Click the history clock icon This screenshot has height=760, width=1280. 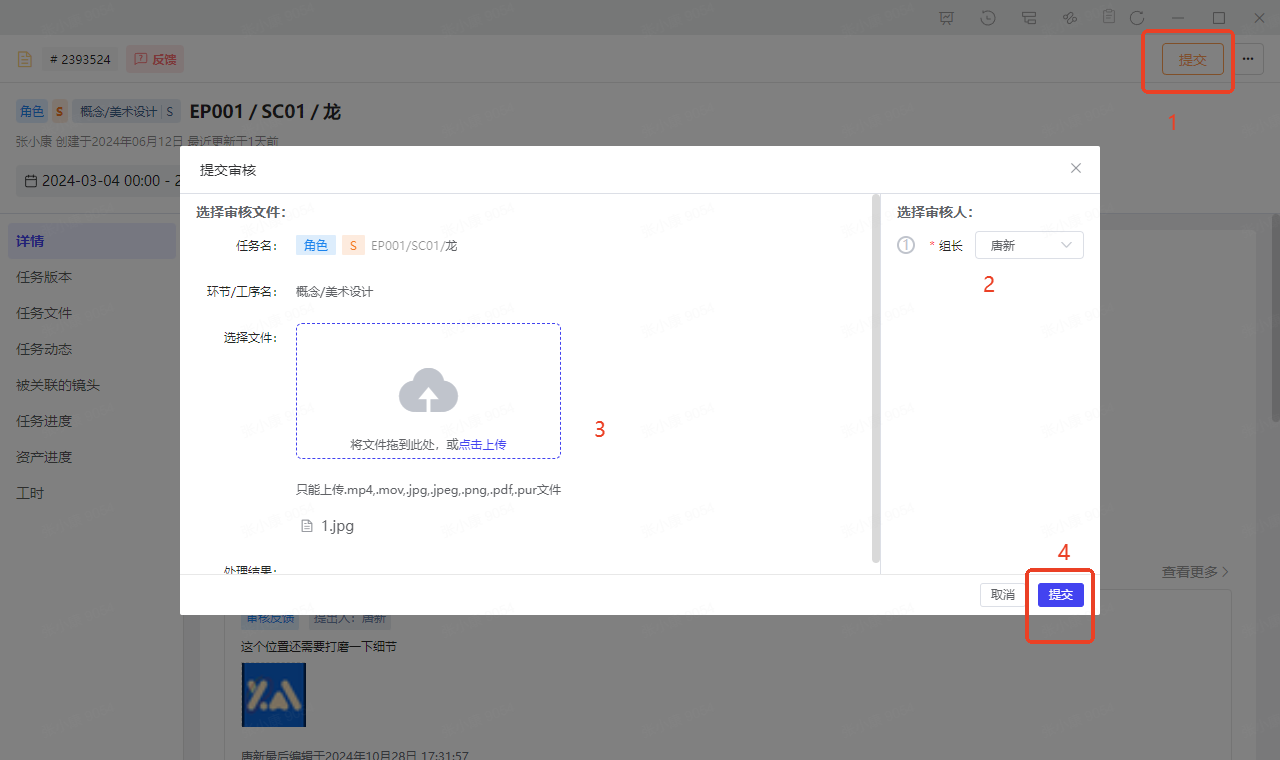[x=988, y=18]
